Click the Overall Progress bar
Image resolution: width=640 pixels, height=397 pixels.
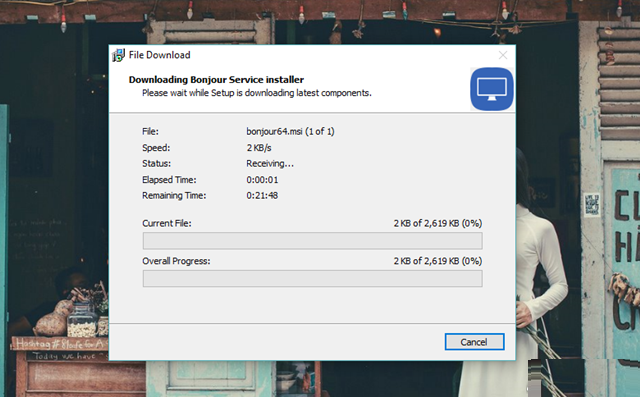pyautogui.click(x=312, y=278)
